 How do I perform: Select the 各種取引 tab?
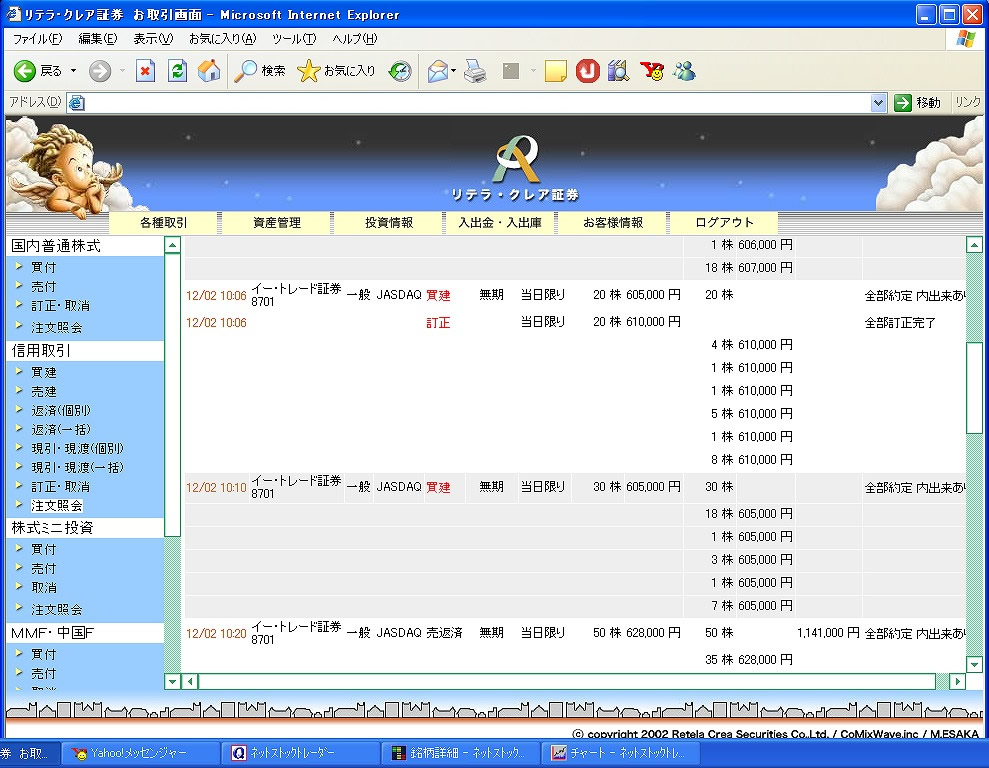pos(163,223)
